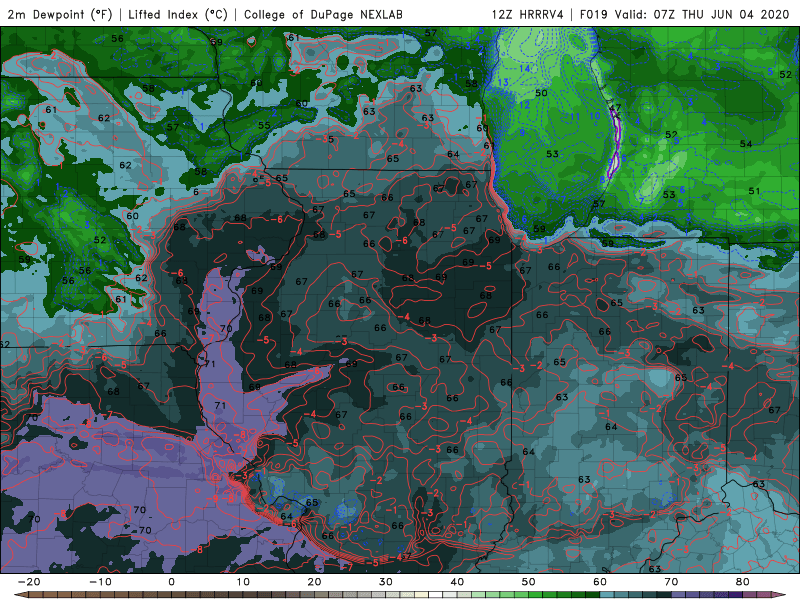Click the blue "14" lifted index contour label

(524, 68)
